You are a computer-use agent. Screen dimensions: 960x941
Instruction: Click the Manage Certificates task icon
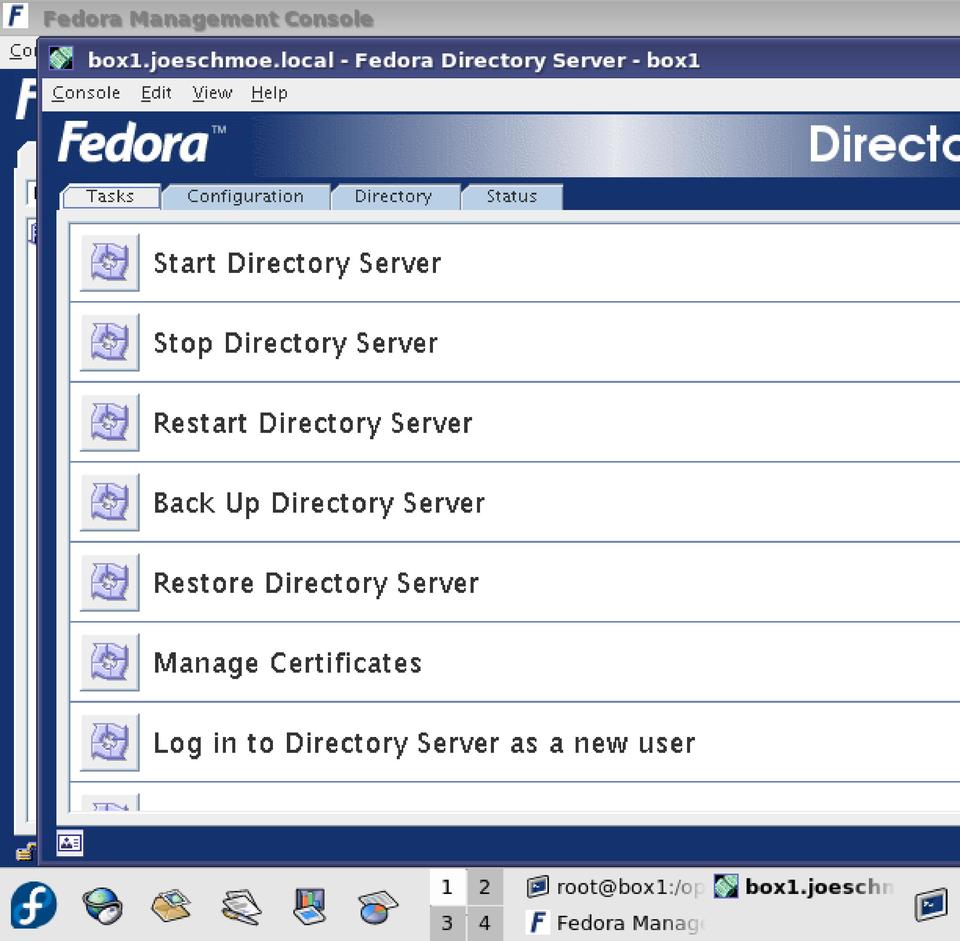click(109, 663)
